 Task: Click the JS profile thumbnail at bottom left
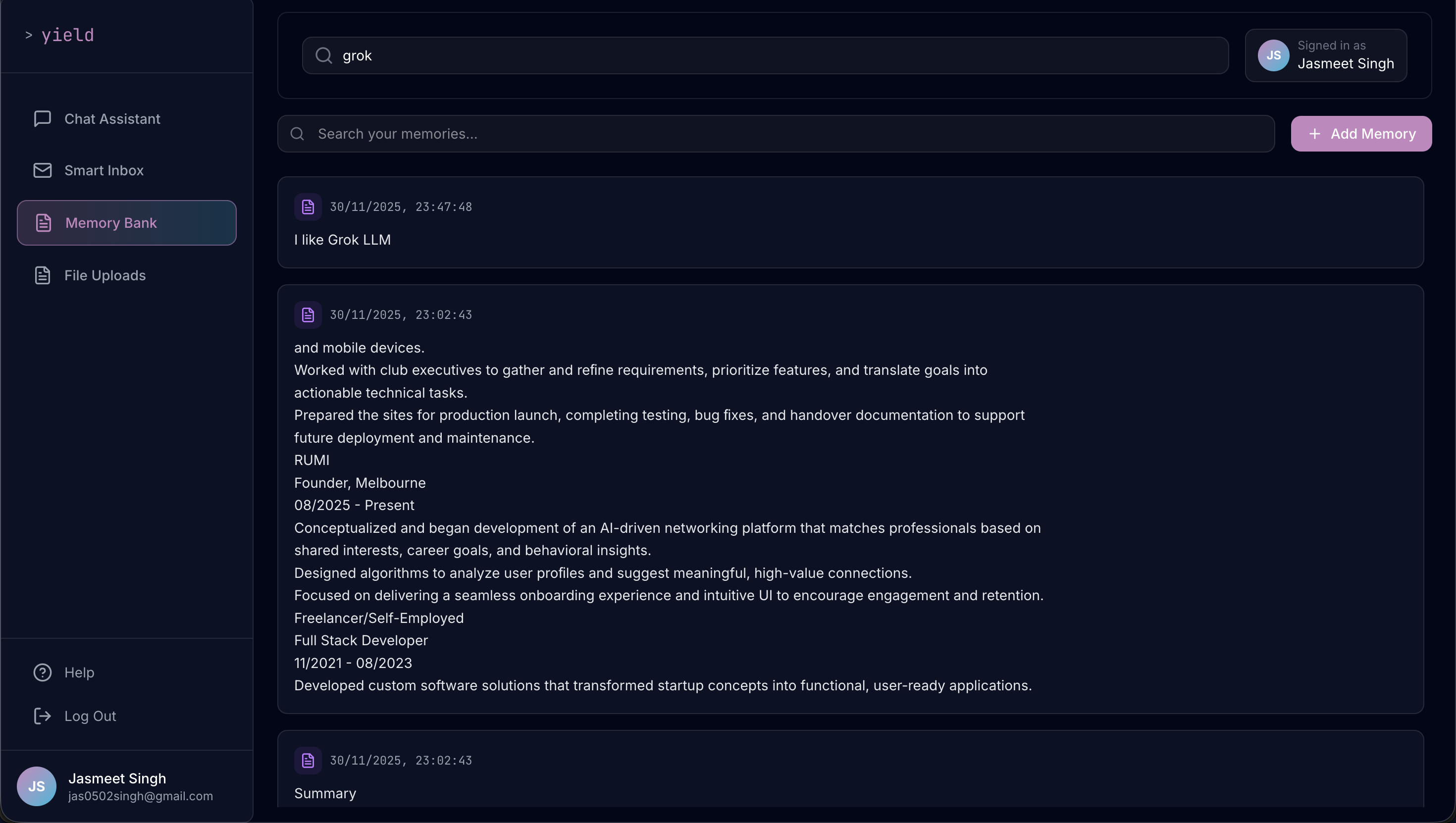pyautogui.click(x=36, y=786)
